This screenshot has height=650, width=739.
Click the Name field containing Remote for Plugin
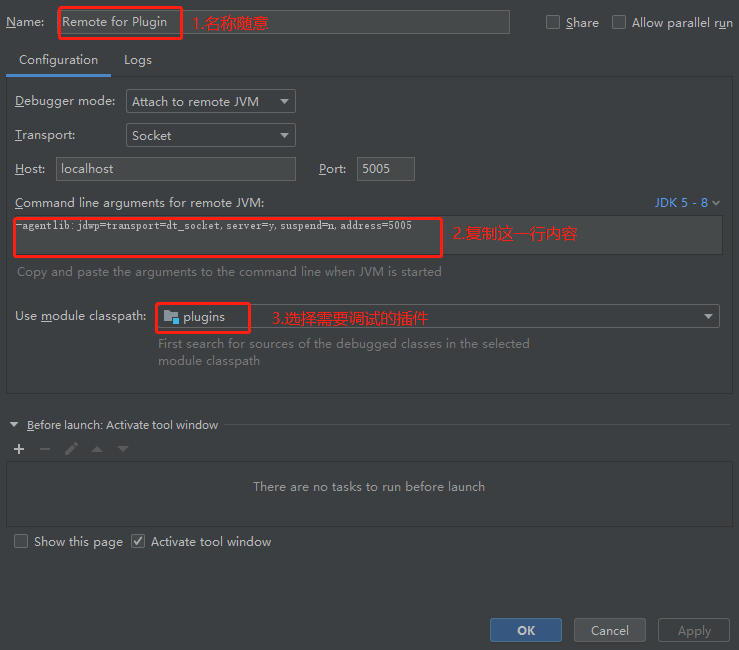coord(284,22)
